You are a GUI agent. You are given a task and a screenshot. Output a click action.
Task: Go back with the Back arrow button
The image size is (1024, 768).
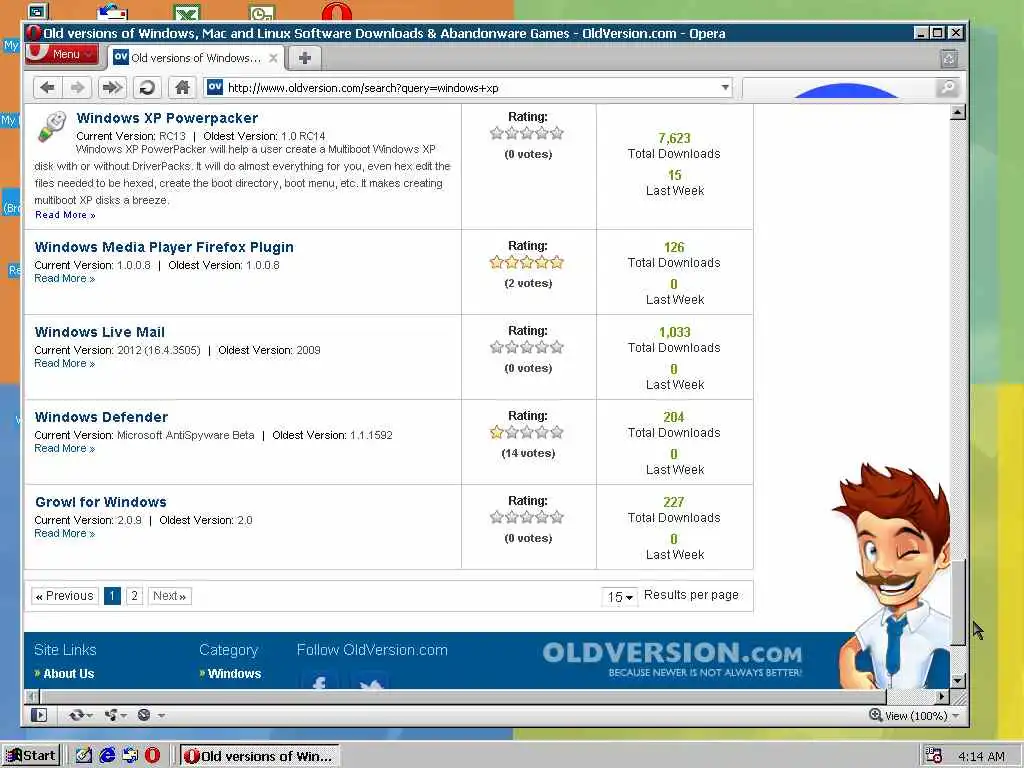coord(48,88)
